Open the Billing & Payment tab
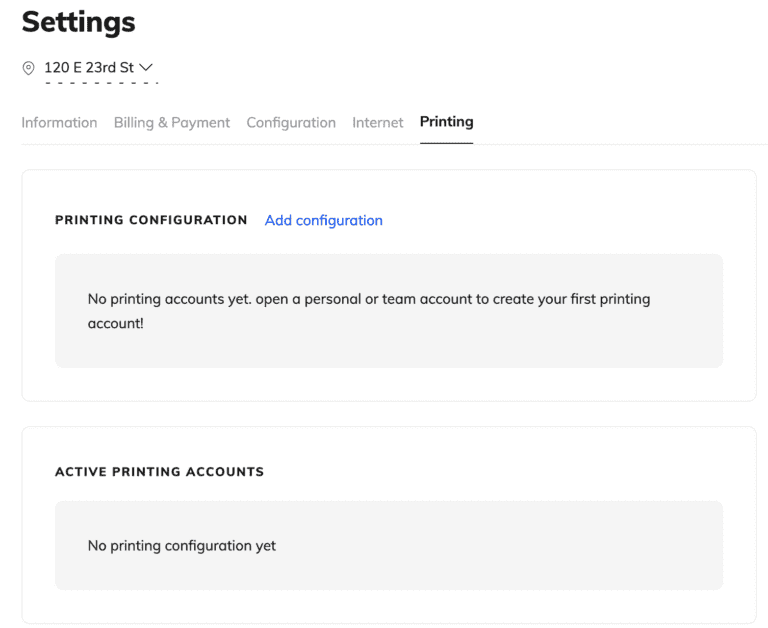This screenshot has width=768, height=628. [x=172, y=122]
